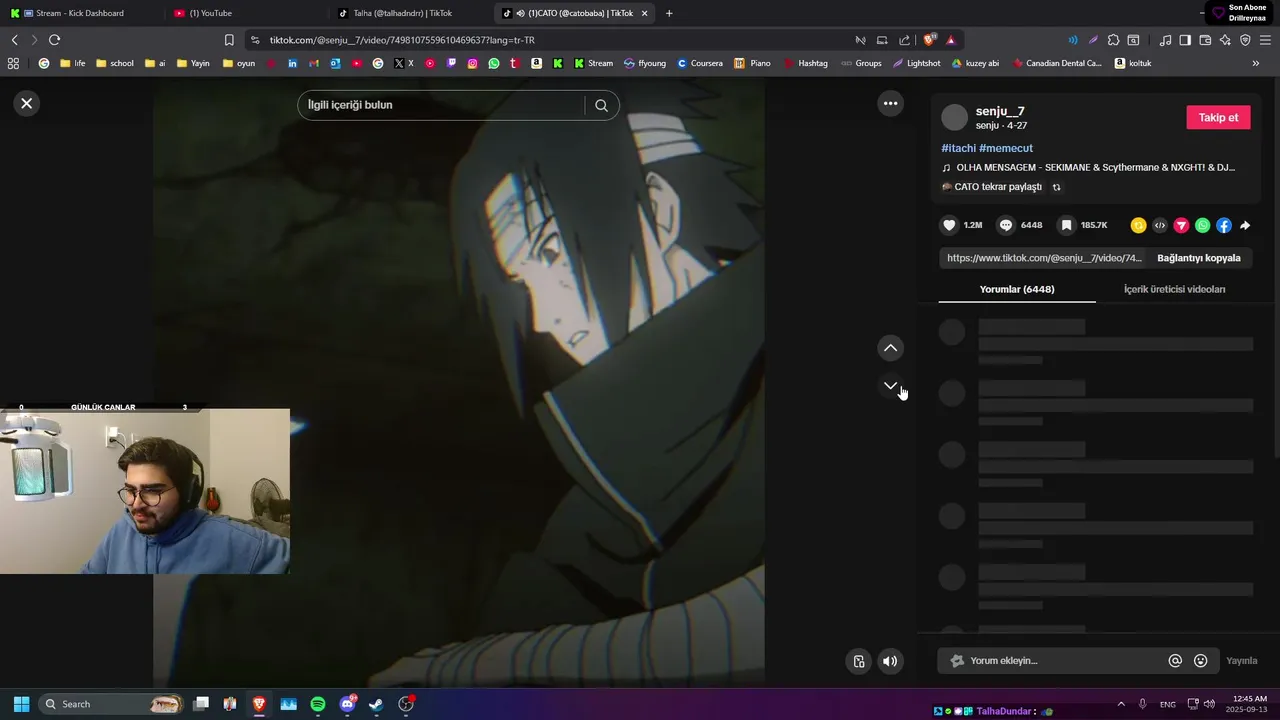Toggle the auto-scroll icon beside volume
The height and width of the screenshot is (720, 1280).
click(859, 661)
